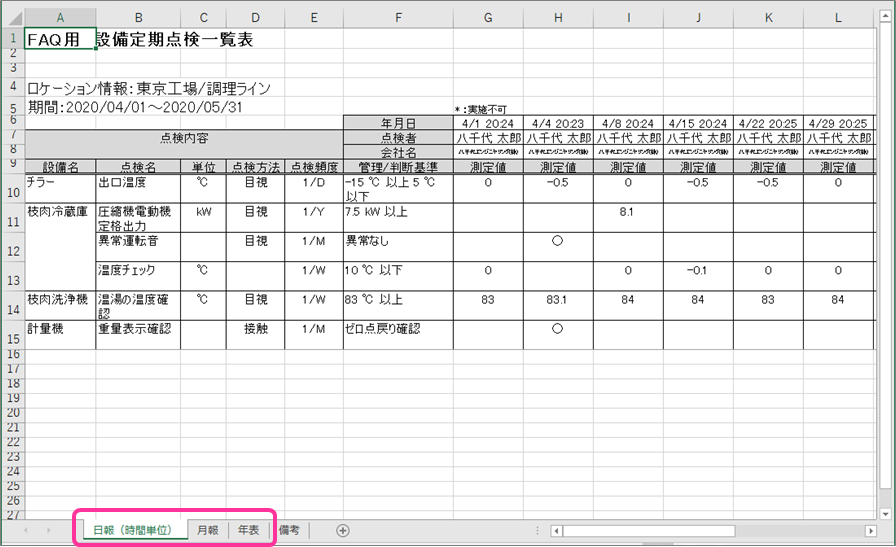The width and height of the screenshot is (896, 547).
Task: Select cell A1 containing FAQ用
Action: pyautogui.click(x=60, y=40)
